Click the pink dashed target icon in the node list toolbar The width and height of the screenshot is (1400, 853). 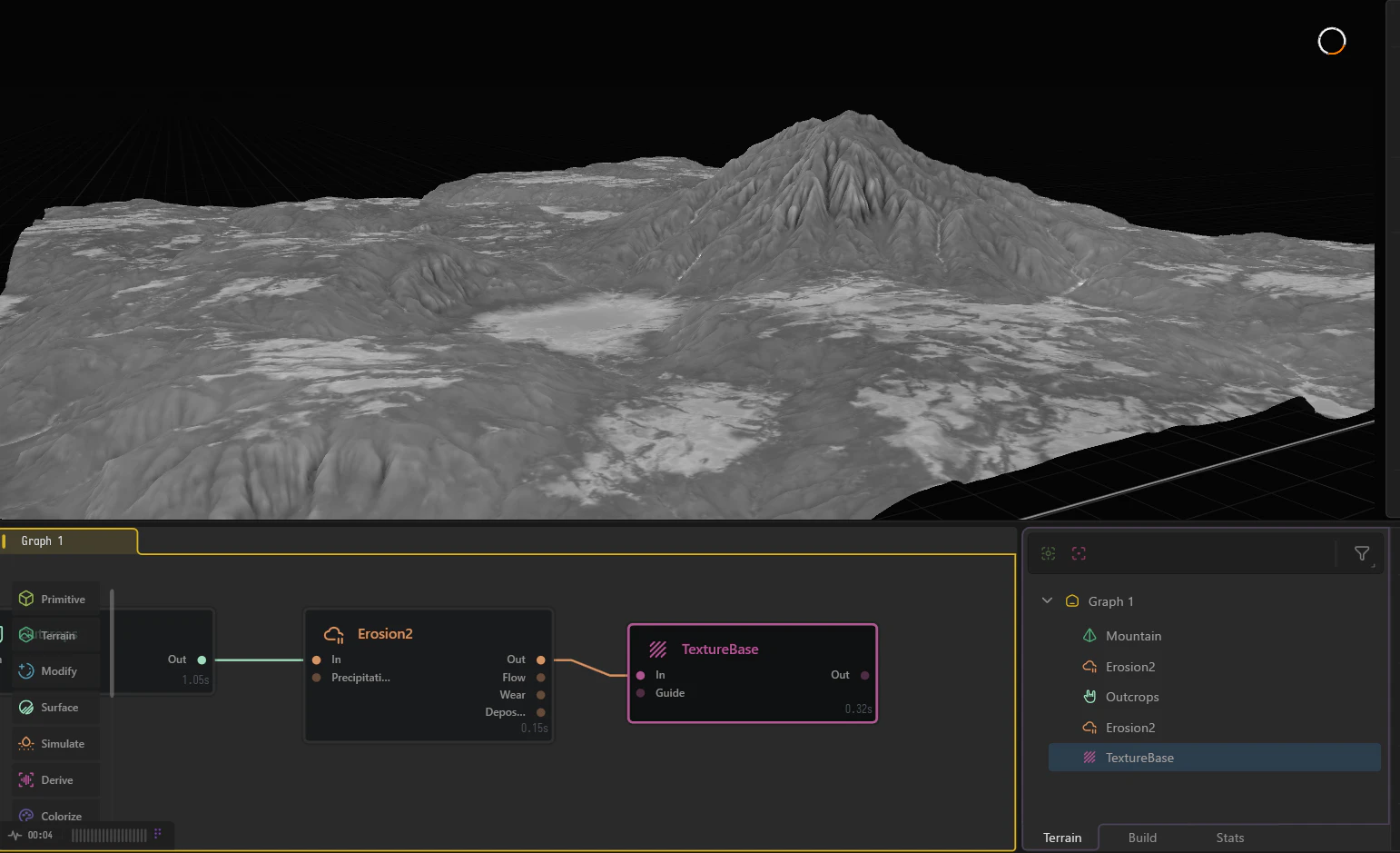[1079, 553]
